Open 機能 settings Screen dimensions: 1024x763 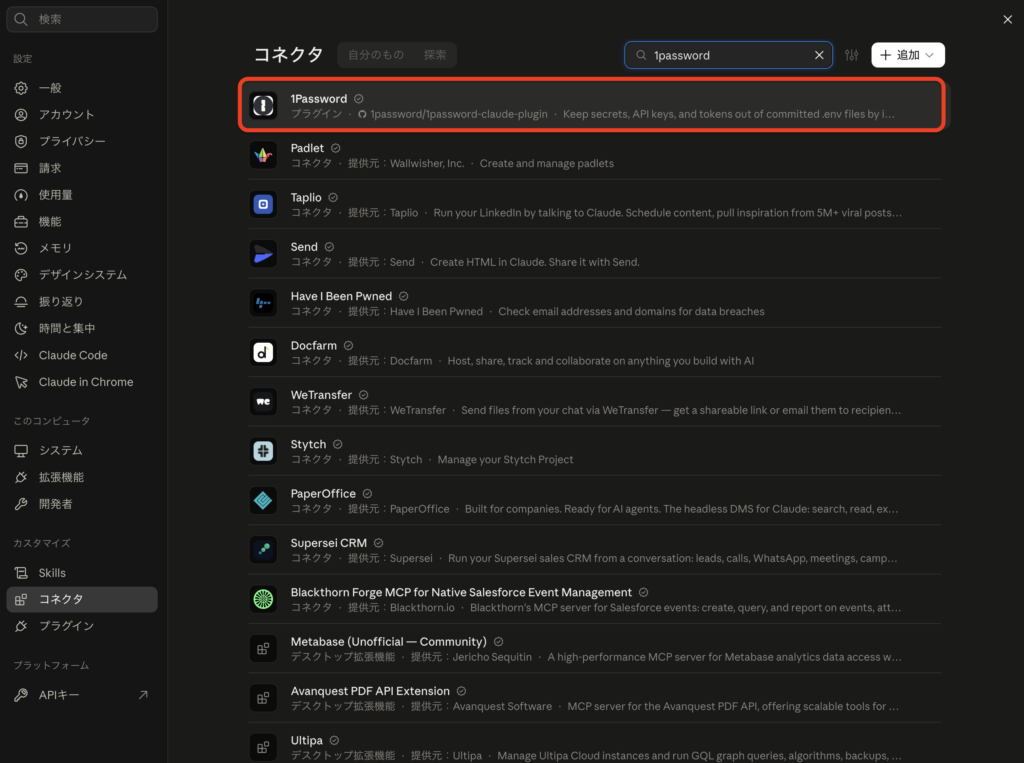pos(82,221)
